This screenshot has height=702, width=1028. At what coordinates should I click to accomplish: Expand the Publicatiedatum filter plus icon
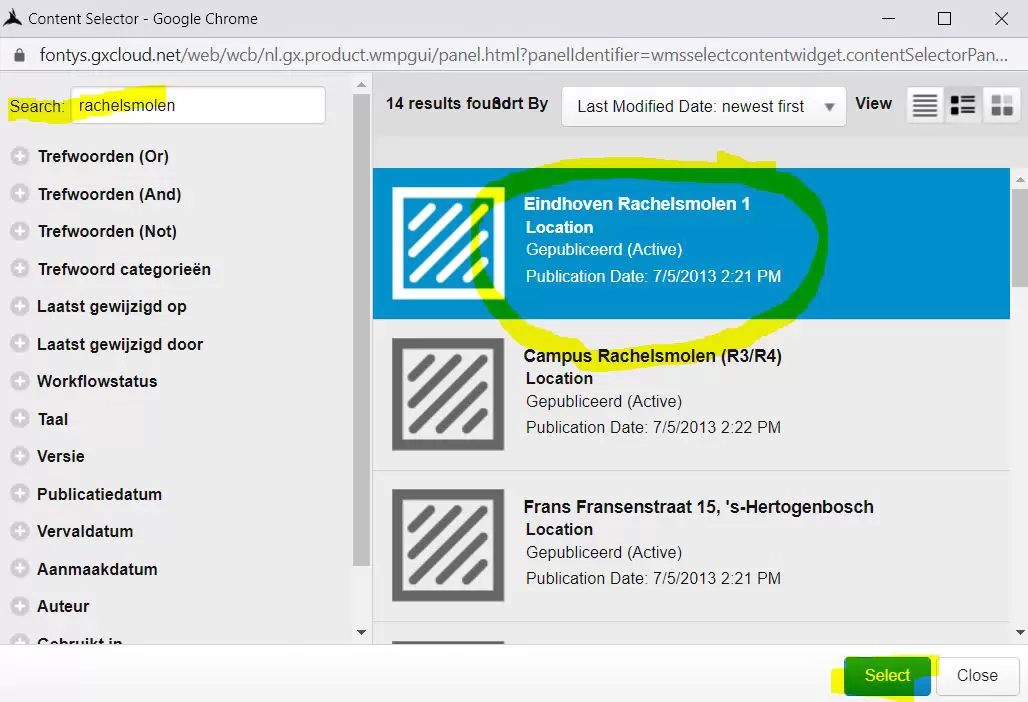[19, 494]
